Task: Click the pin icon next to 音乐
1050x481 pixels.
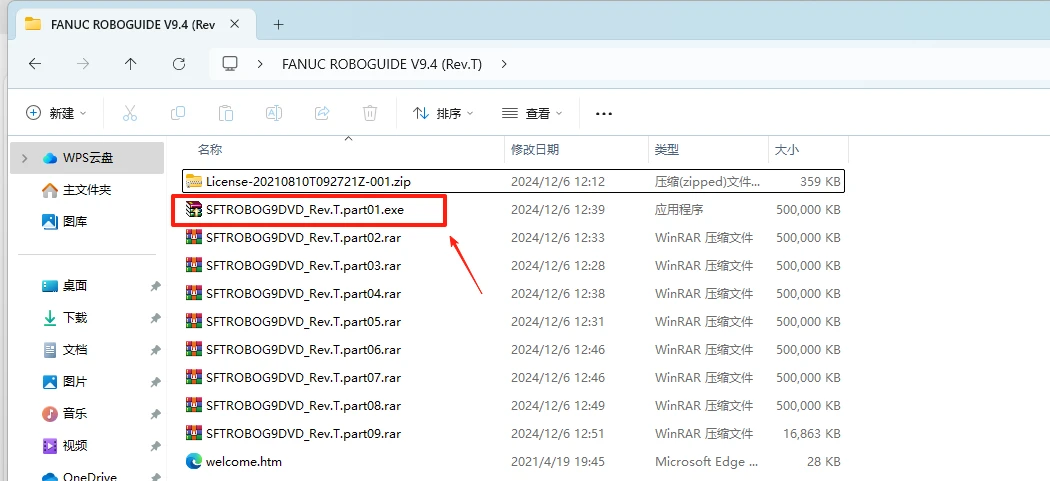Action: [x=155, y=414]
